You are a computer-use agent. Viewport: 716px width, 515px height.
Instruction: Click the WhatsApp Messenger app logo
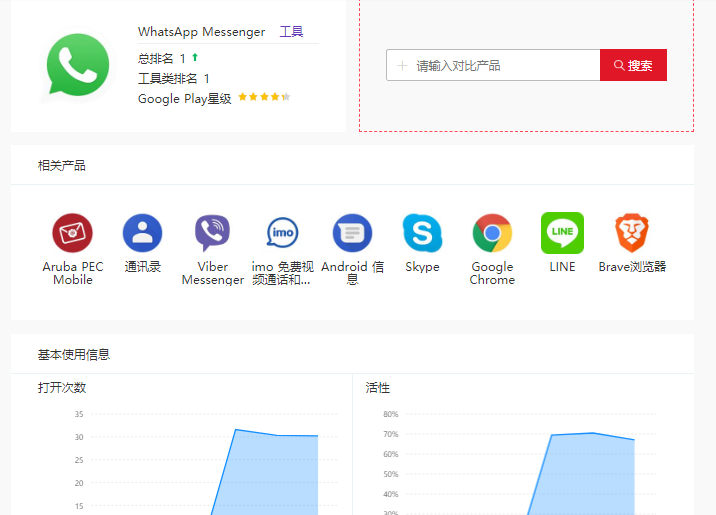pyautogui.click(x=77, y=66)
